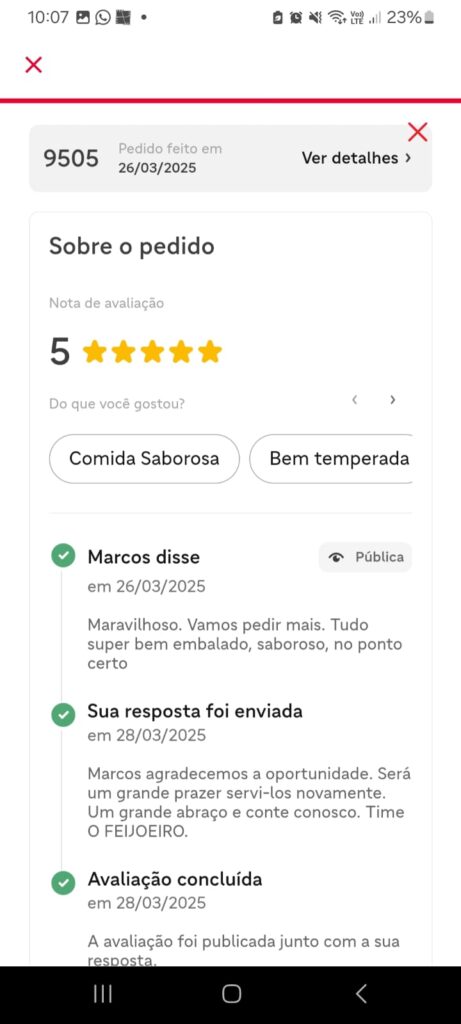This screenshot has width=461, height=1024.
Task: Open WhatsApp notification icon in status bar
Action: (x=103, y=18)
